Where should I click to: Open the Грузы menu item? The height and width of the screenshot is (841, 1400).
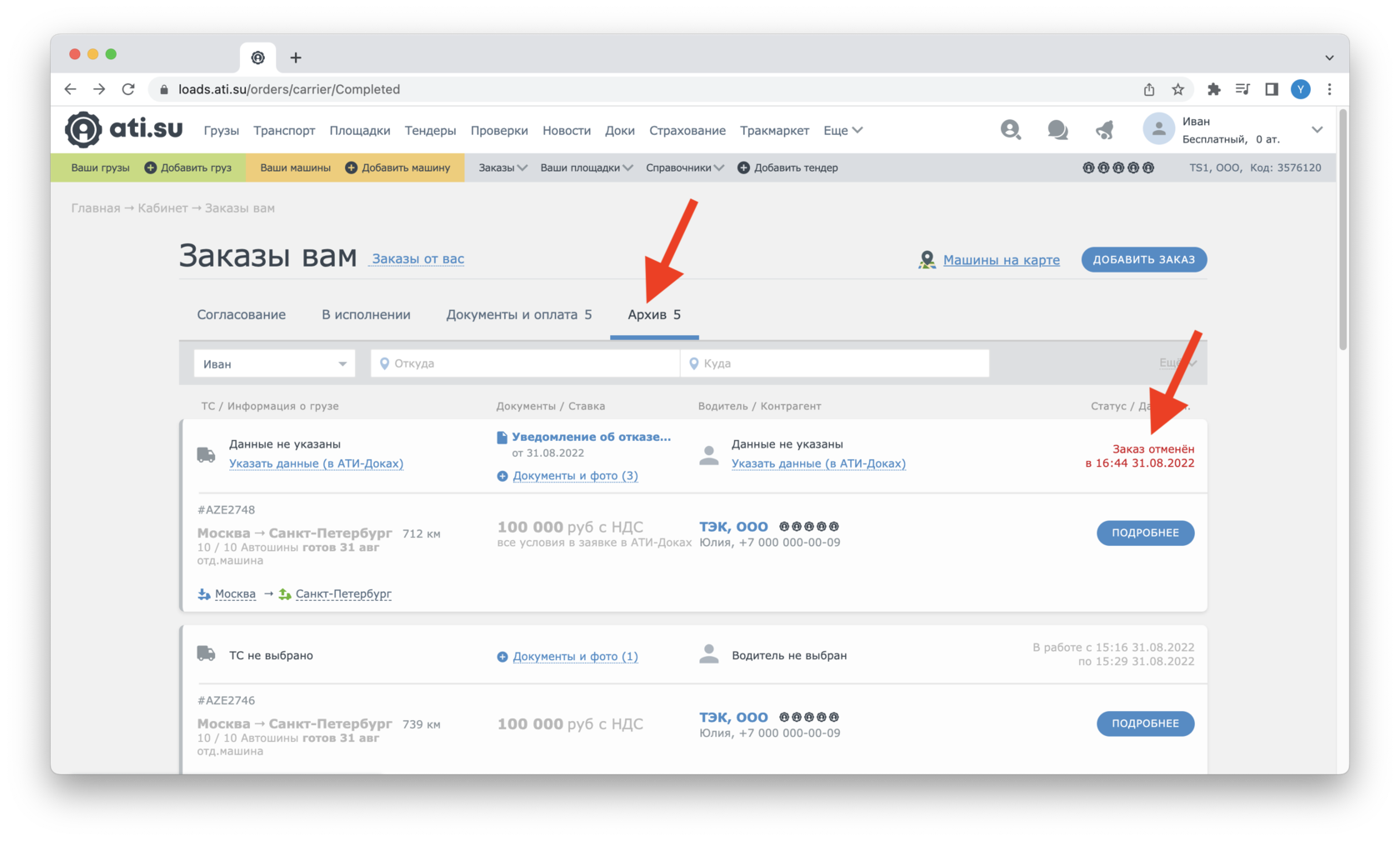pos(221,131)
